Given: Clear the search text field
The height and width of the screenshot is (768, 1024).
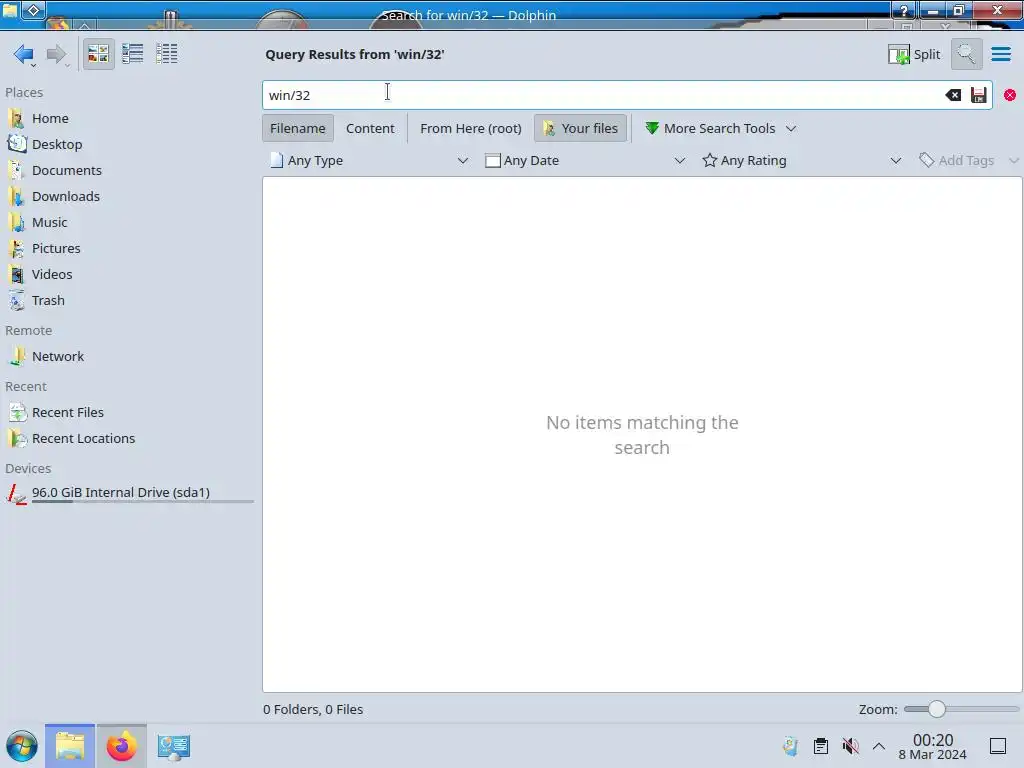Looking at the screenshot, I should tap(953, 95).
